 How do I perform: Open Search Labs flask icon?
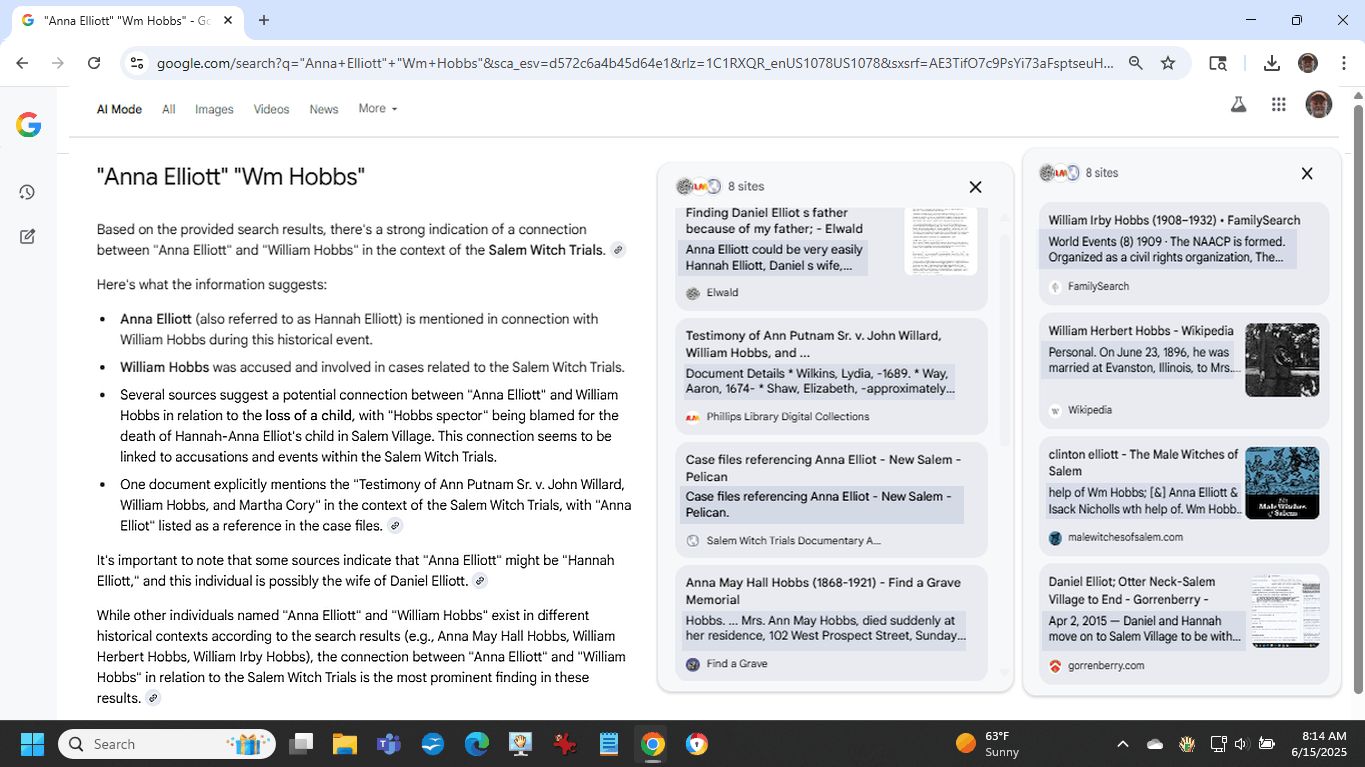(1238, 105)
